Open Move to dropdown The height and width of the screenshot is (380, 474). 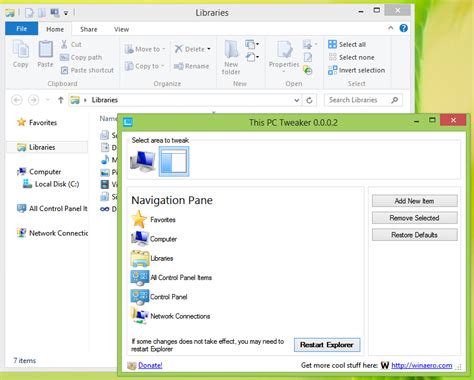pyautogui.click(x=145, y=49)
